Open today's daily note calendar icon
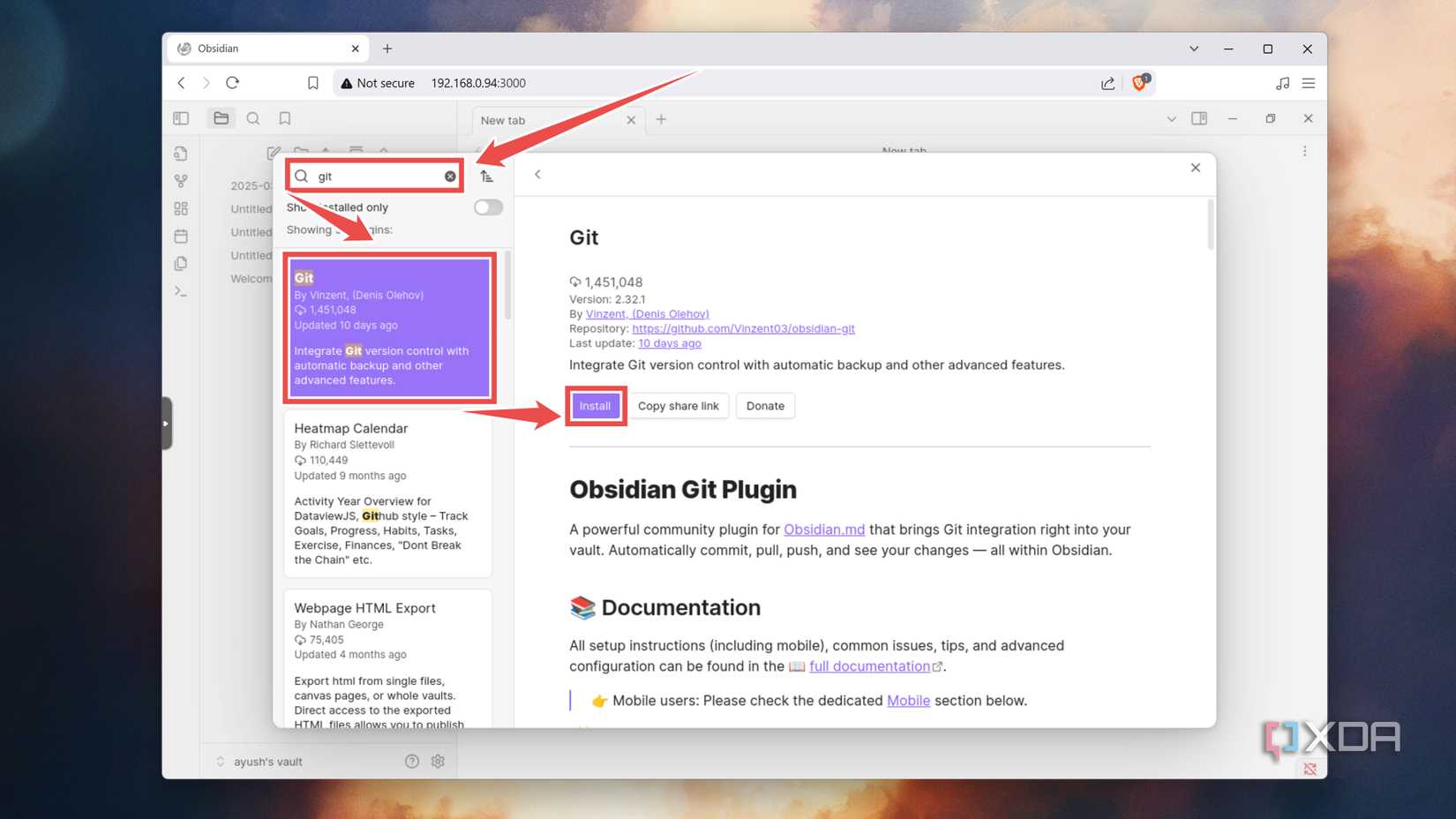The height and width of the screenshot is (819, 1456). pos(181,236)
